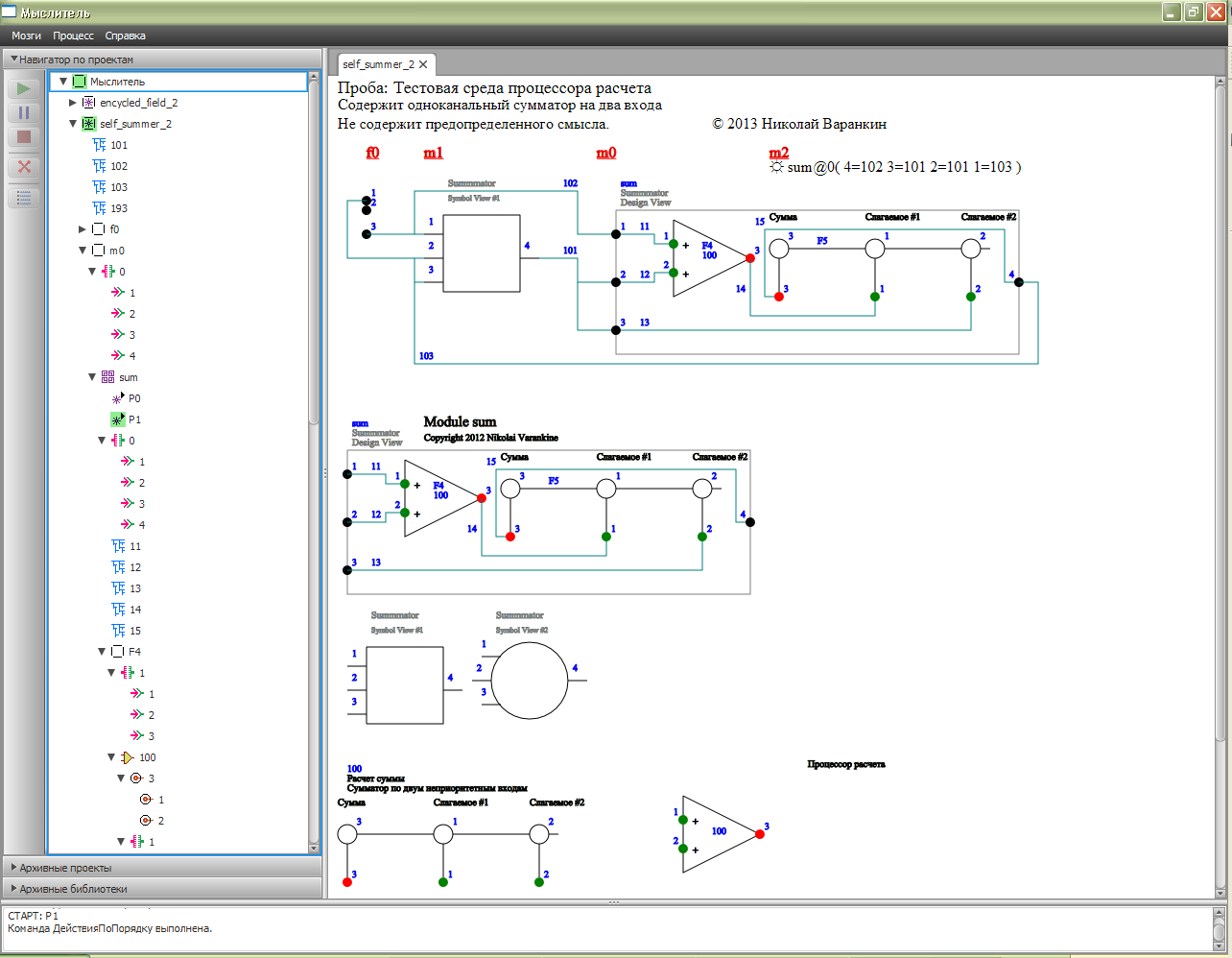
Task: Click the X delete icon in the left toolbar
Action: tap(24, 166)
